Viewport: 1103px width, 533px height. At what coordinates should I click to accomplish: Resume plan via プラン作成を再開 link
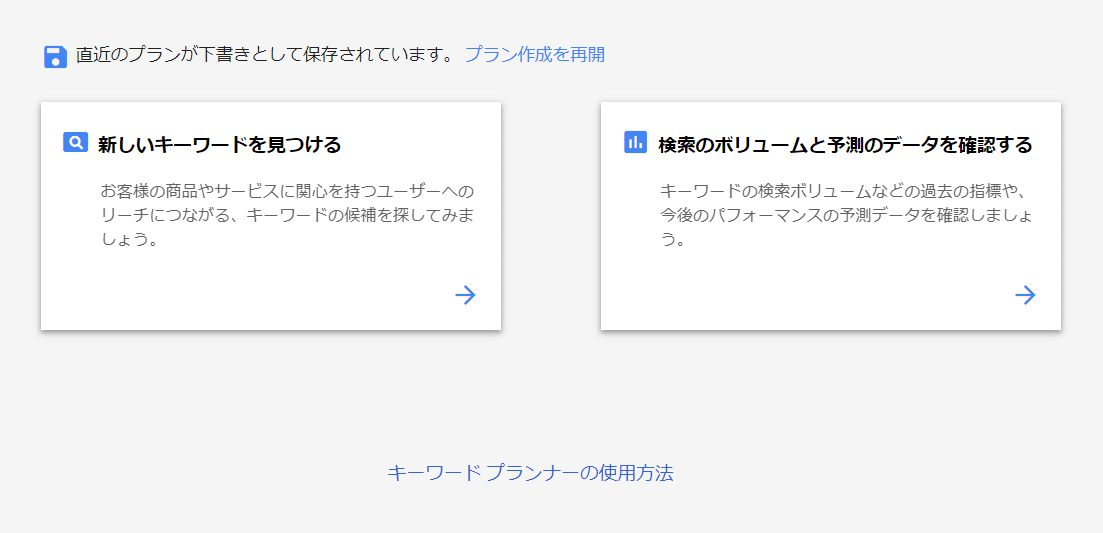(x=534, y=55)
